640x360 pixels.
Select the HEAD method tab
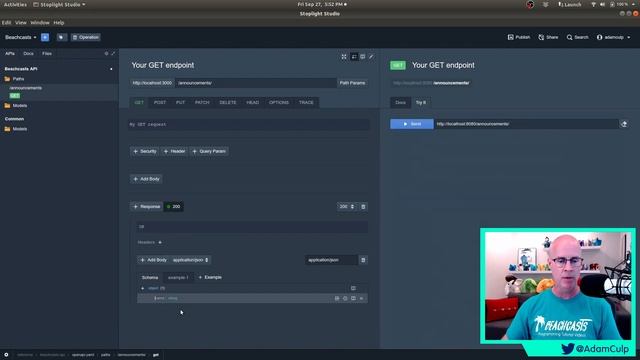(253, 102)
